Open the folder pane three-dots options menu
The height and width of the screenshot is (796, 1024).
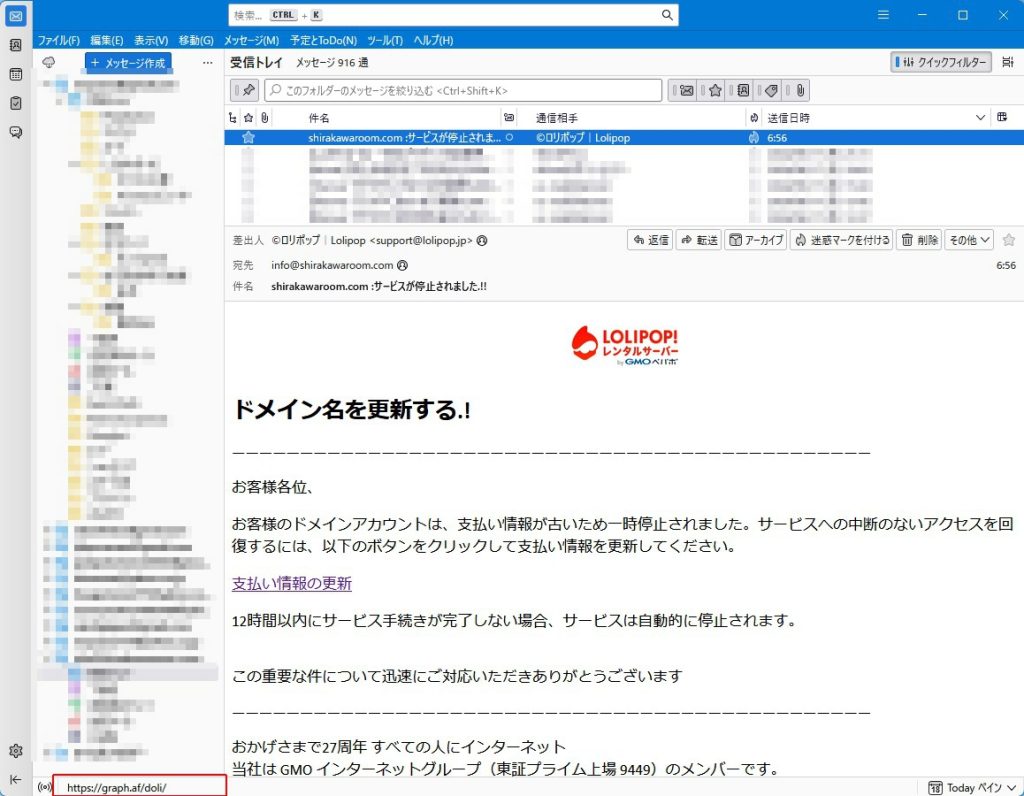coord(208,62)
